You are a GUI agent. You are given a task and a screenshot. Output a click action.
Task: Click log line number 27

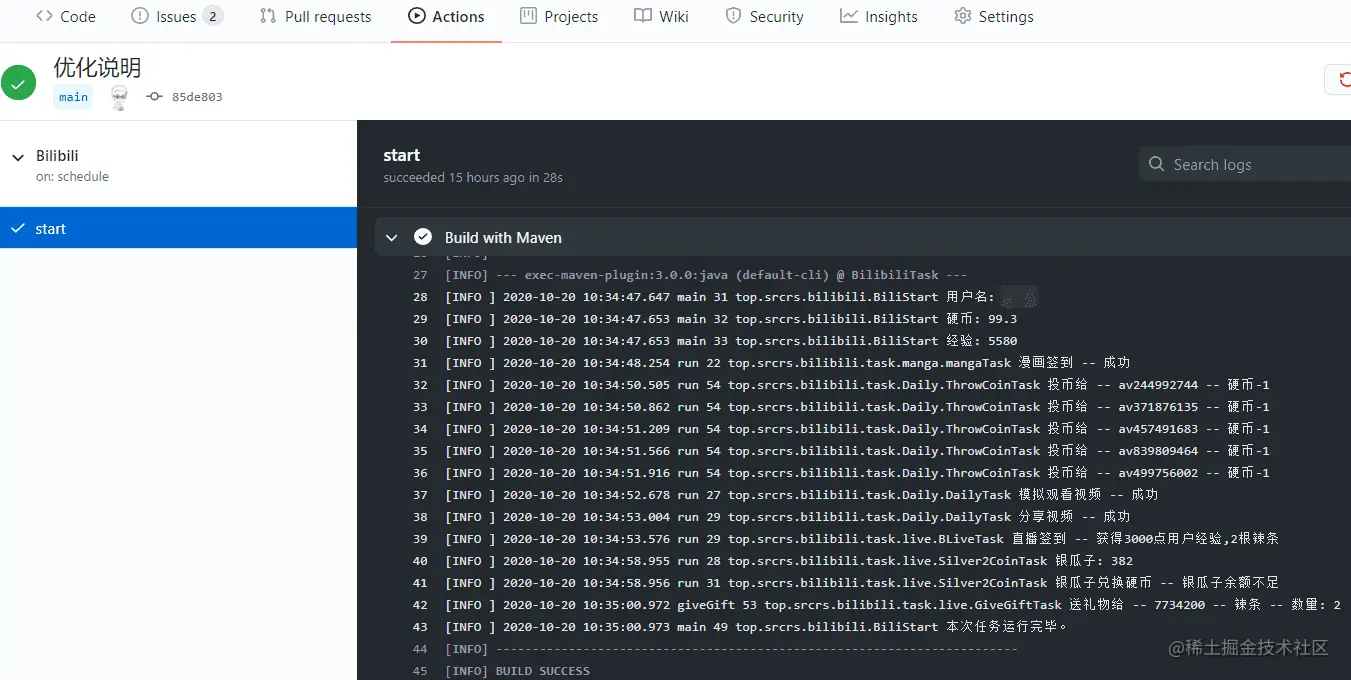(420, 275)
